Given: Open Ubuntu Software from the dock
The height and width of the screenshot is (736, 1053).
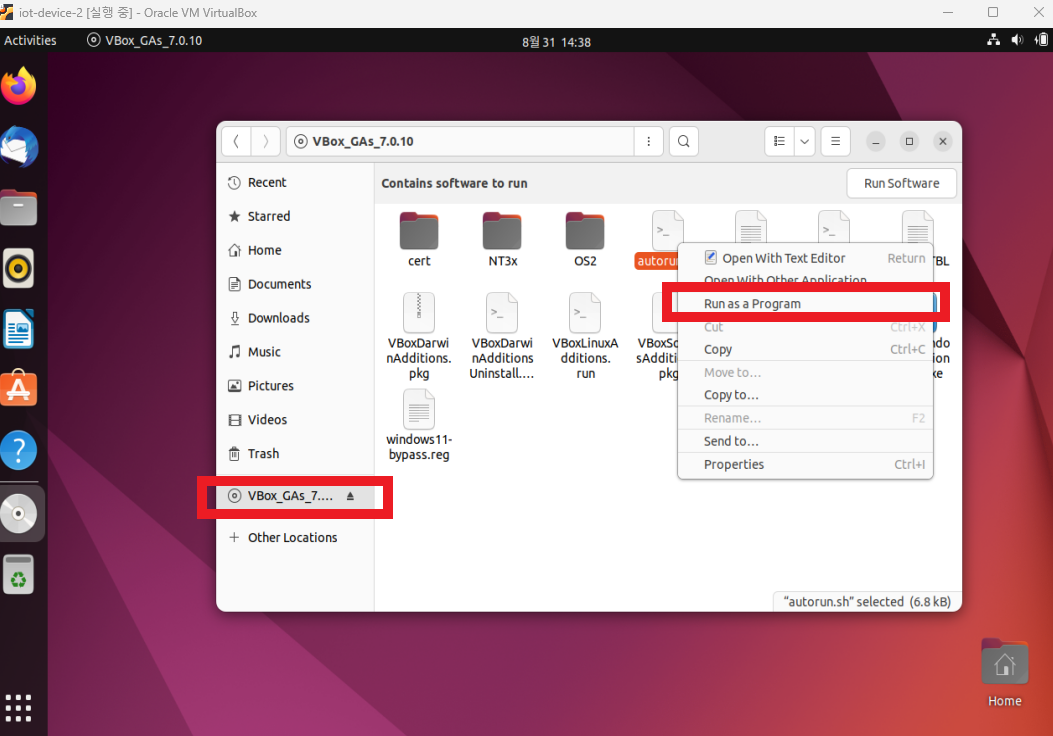Looking at the screenshot, I should (x=19, y=388).
